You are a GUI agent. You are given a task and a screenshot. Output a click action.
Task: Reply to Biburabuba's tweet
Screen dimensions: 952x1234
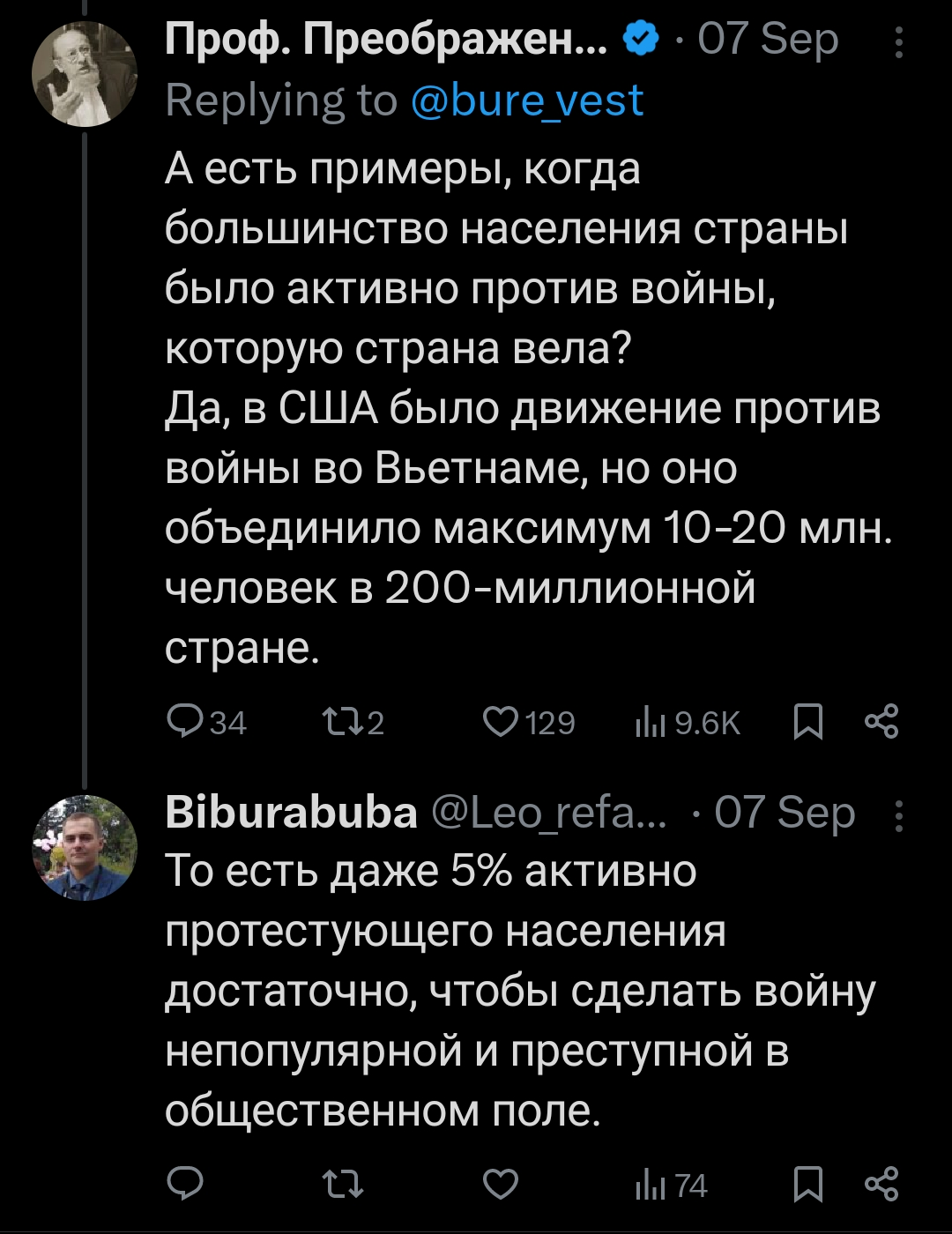[x=185, y=1185]
